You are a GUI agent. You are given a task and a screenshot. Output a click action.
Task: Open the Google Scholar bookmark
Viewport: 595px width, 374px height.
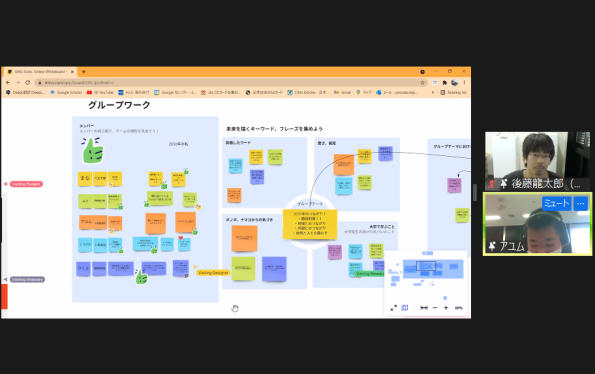66,93
